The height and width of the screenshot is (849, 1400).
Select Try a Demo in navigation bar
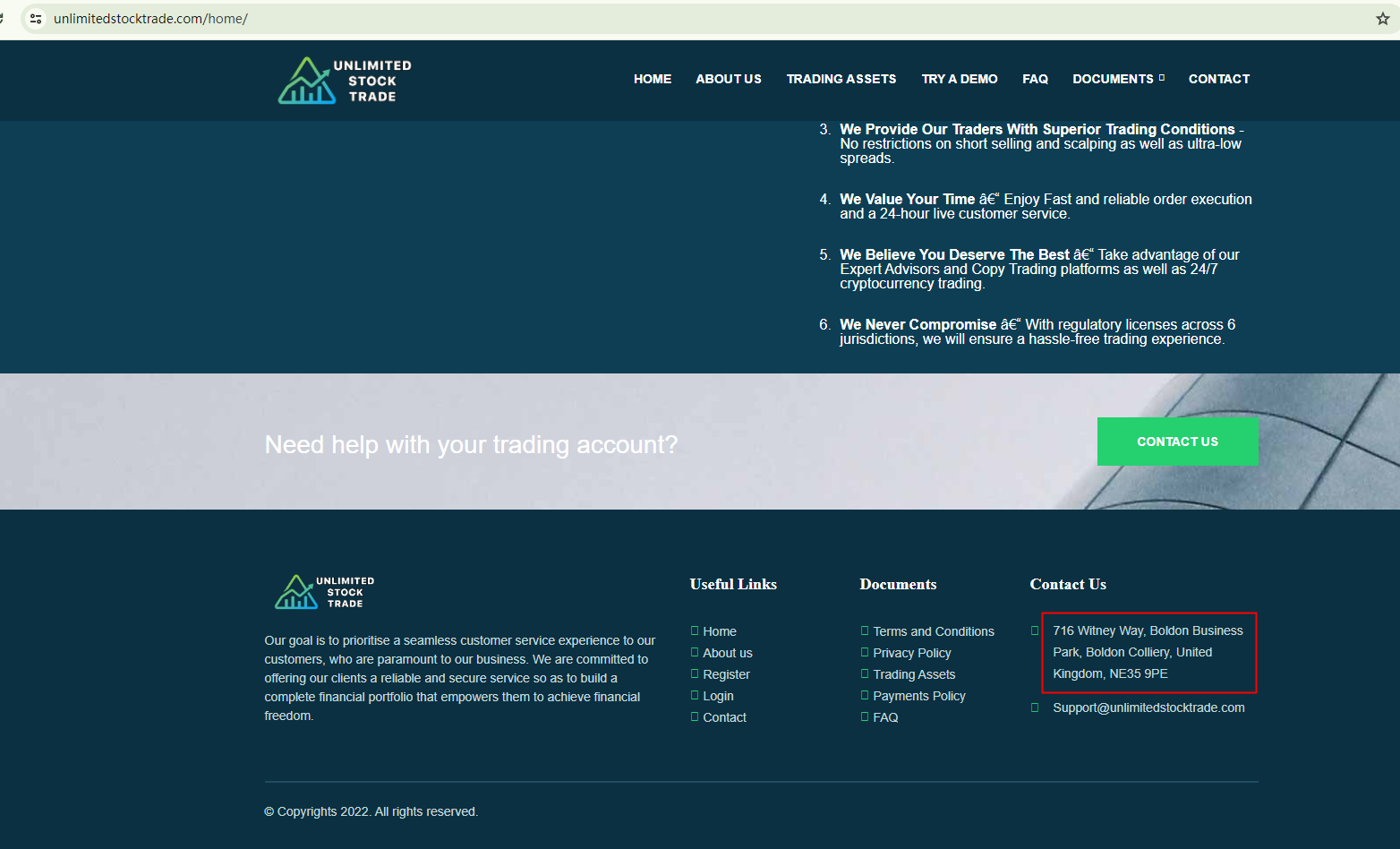(x=959, y=79)
